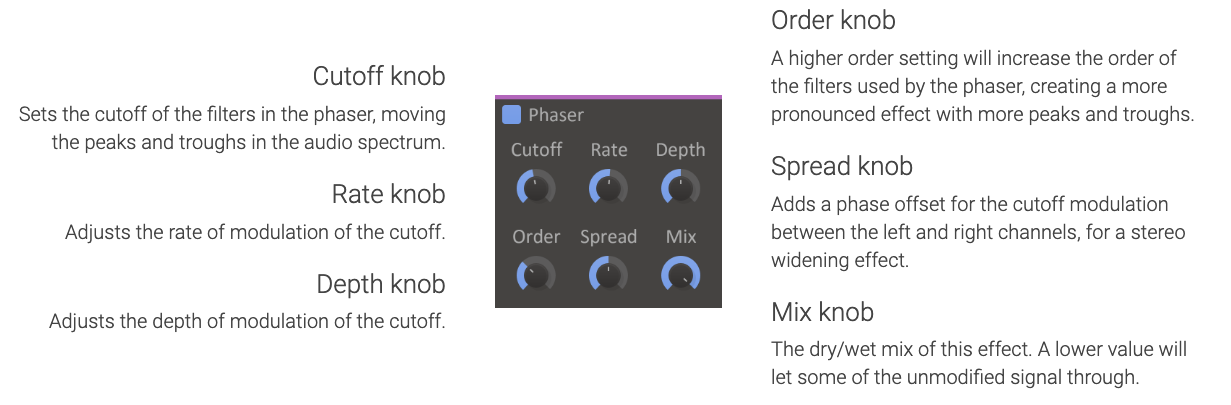
Task: Click the Order knob dial
Action: click(537, 274)
